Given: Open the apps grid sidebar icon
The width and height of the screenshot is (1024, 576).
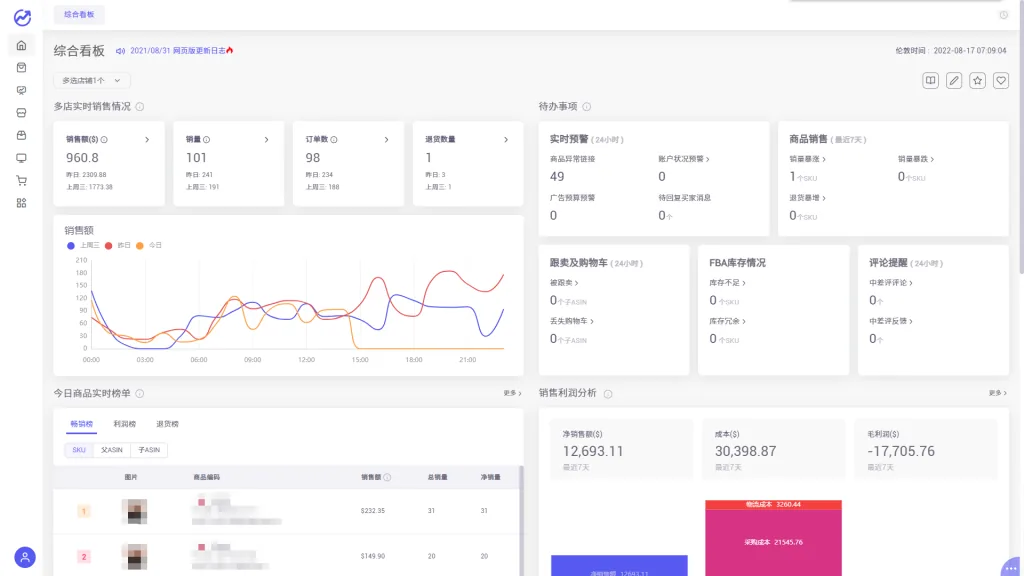Looking at the screenshot, I should pyautogui.click(x=22, y=203).
